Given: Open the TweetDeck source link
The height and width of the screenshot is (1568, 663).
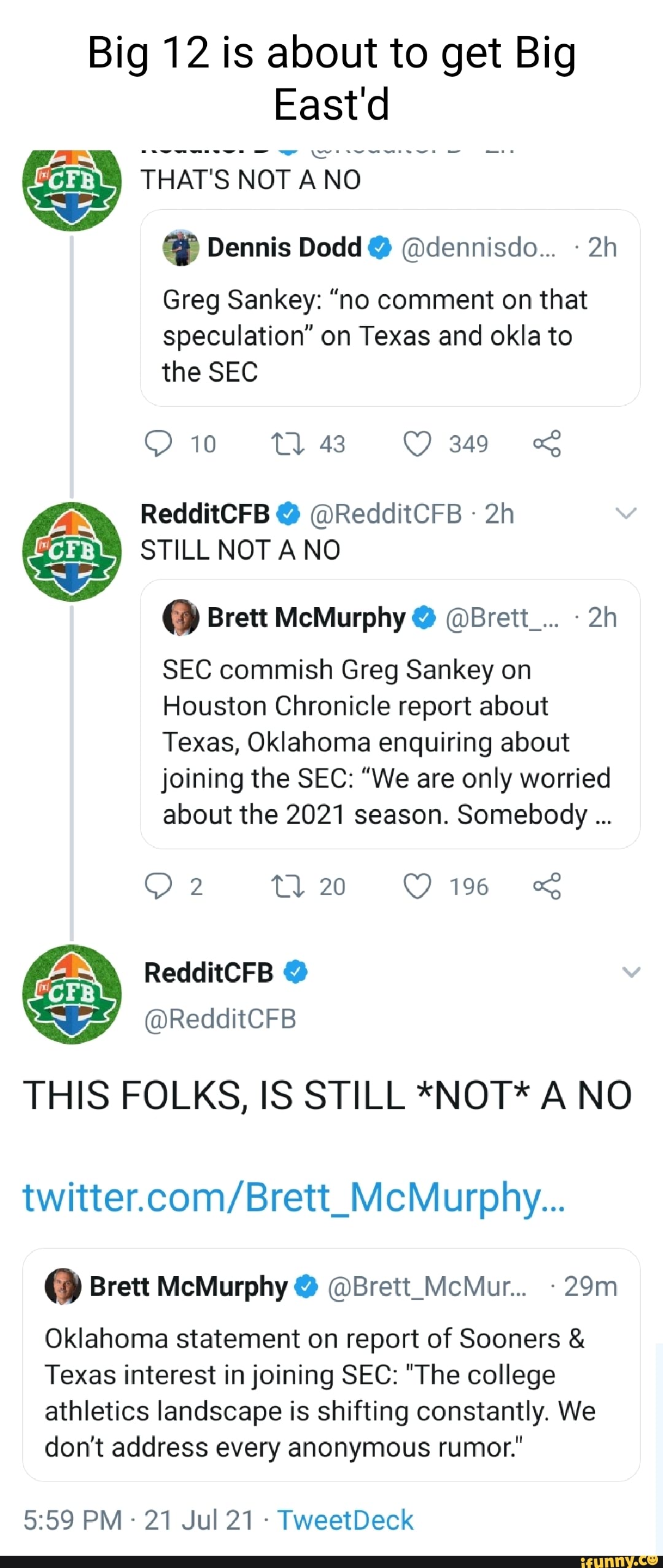Looking at the screenshot, I should (345, 1520).
